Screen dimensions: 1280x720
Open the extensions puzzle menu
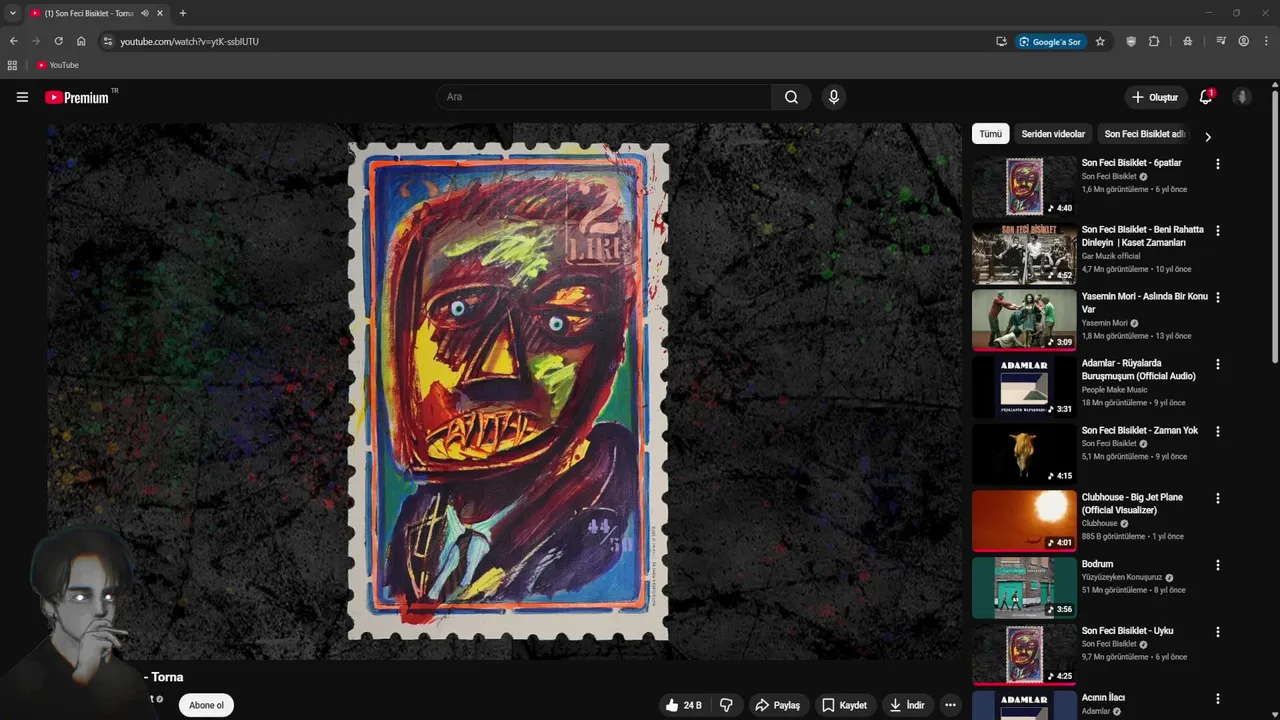tap(1154, 41)
